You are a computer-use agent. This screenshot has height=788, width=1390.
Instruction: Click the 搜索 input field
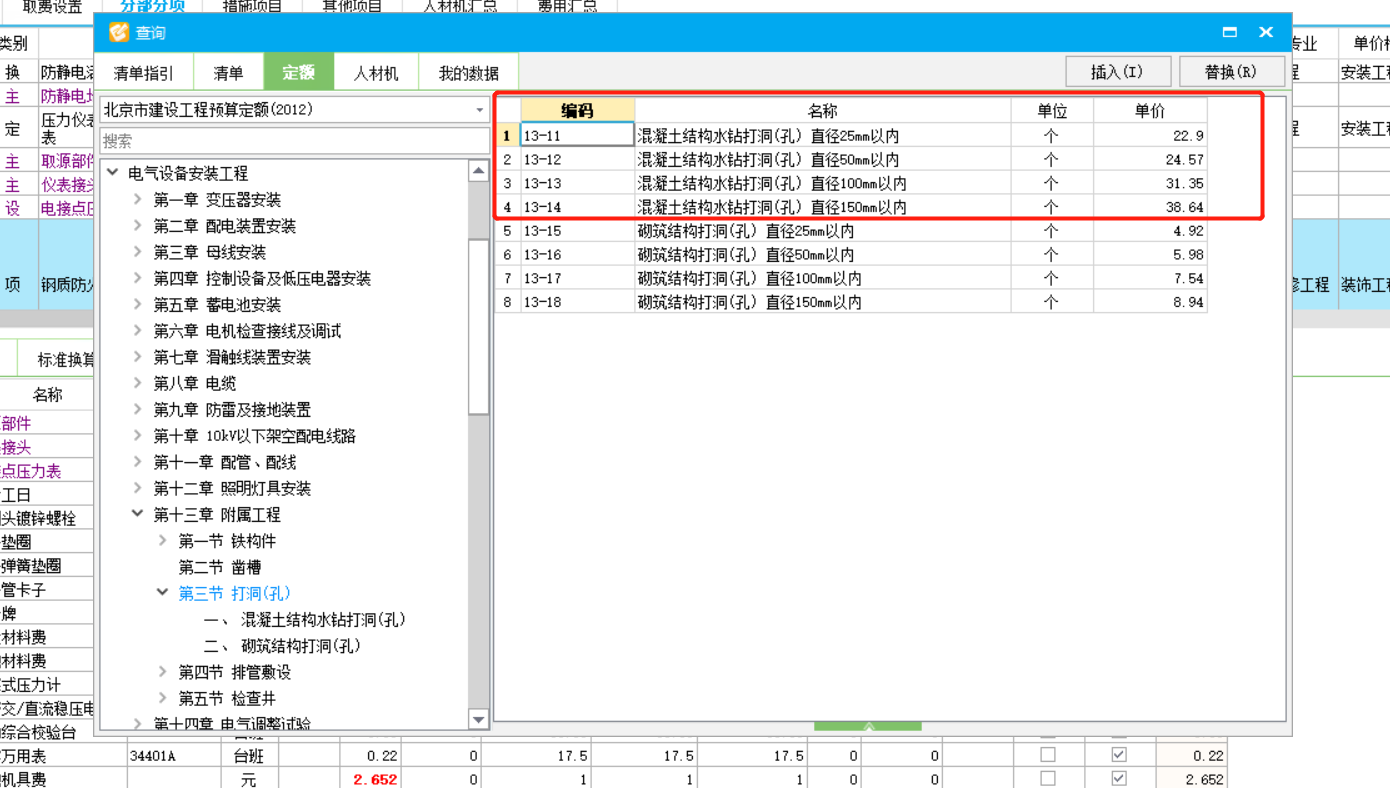pos(294,141)
